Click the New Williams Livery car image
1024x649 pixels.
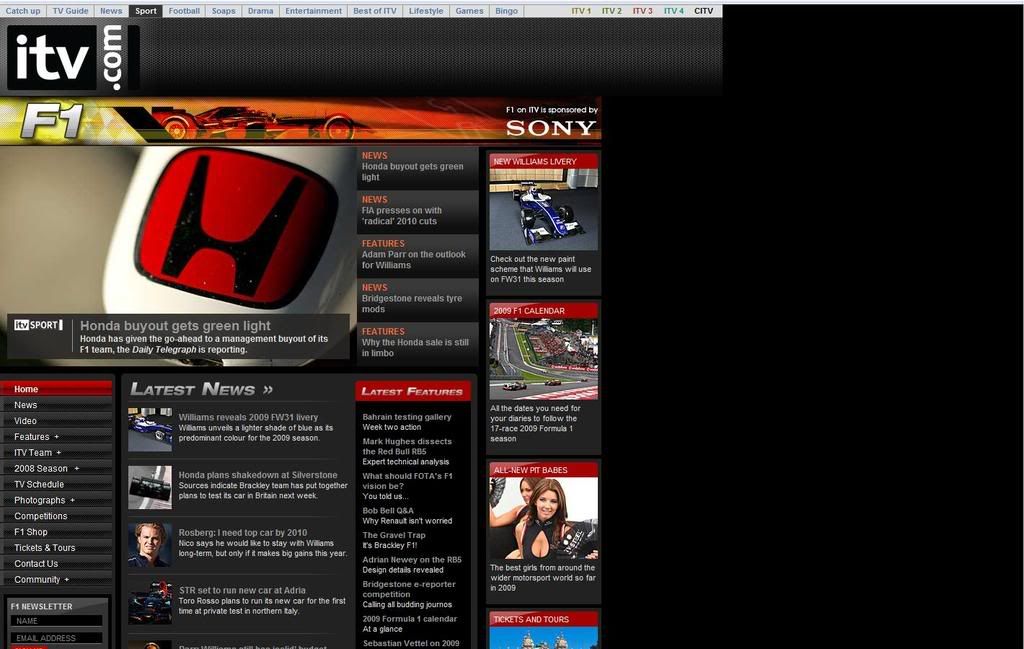pyautogui.click(x=543, y=209)
